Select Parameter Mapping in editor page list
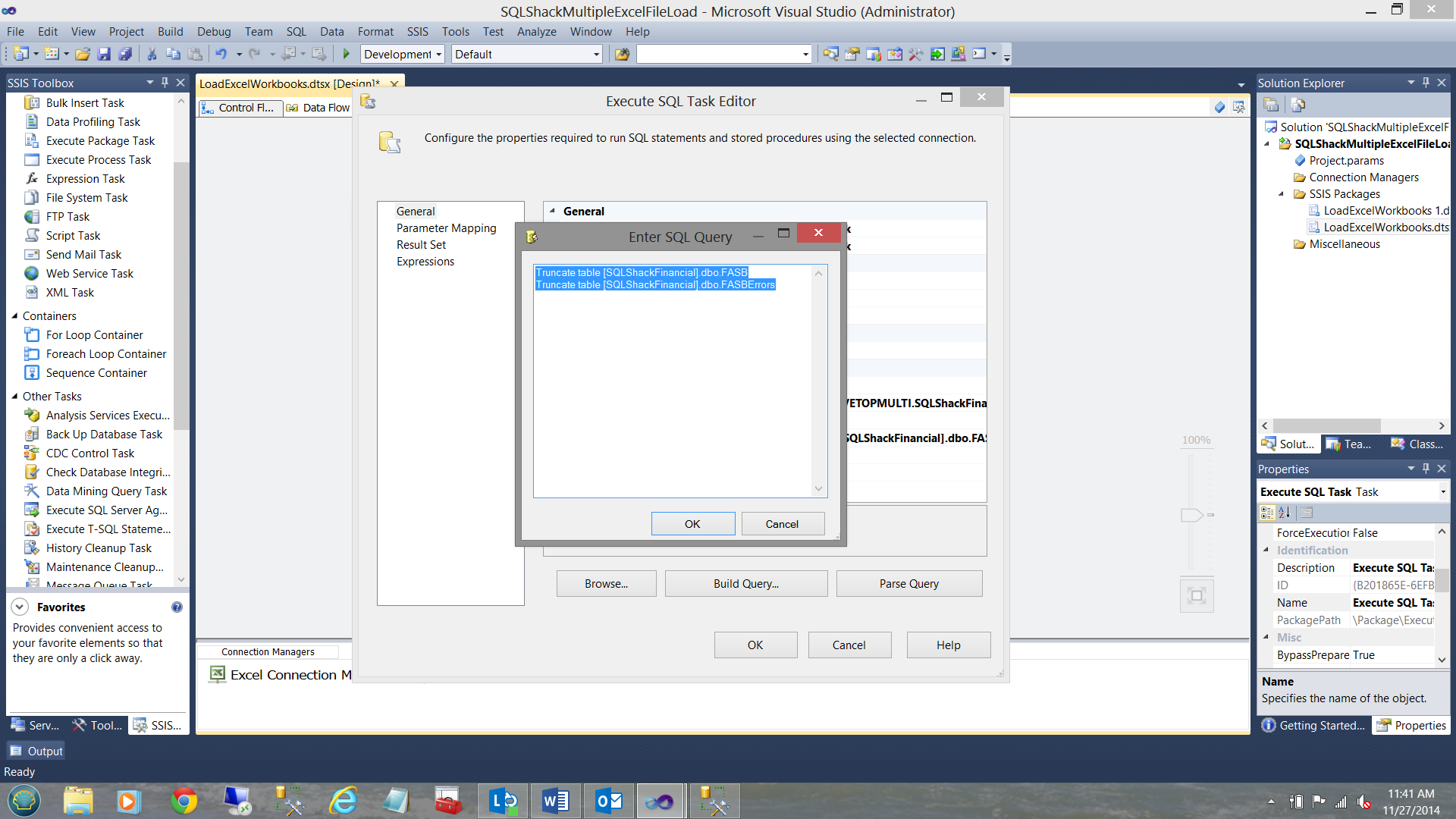 [446, 228]
